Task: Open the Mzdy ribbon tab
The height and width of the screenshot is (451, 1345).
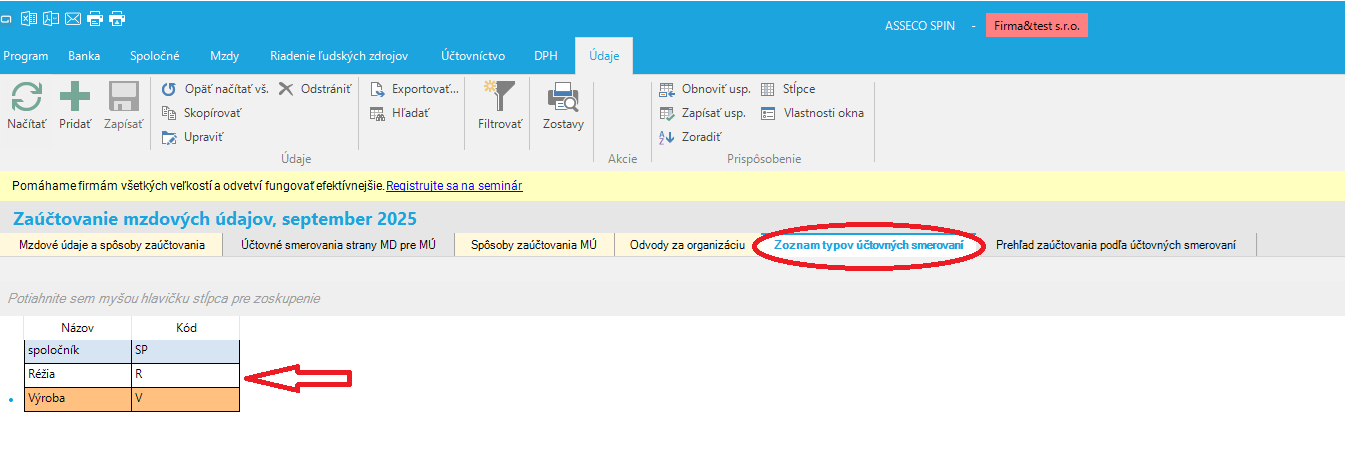Action: pos(224,56)
